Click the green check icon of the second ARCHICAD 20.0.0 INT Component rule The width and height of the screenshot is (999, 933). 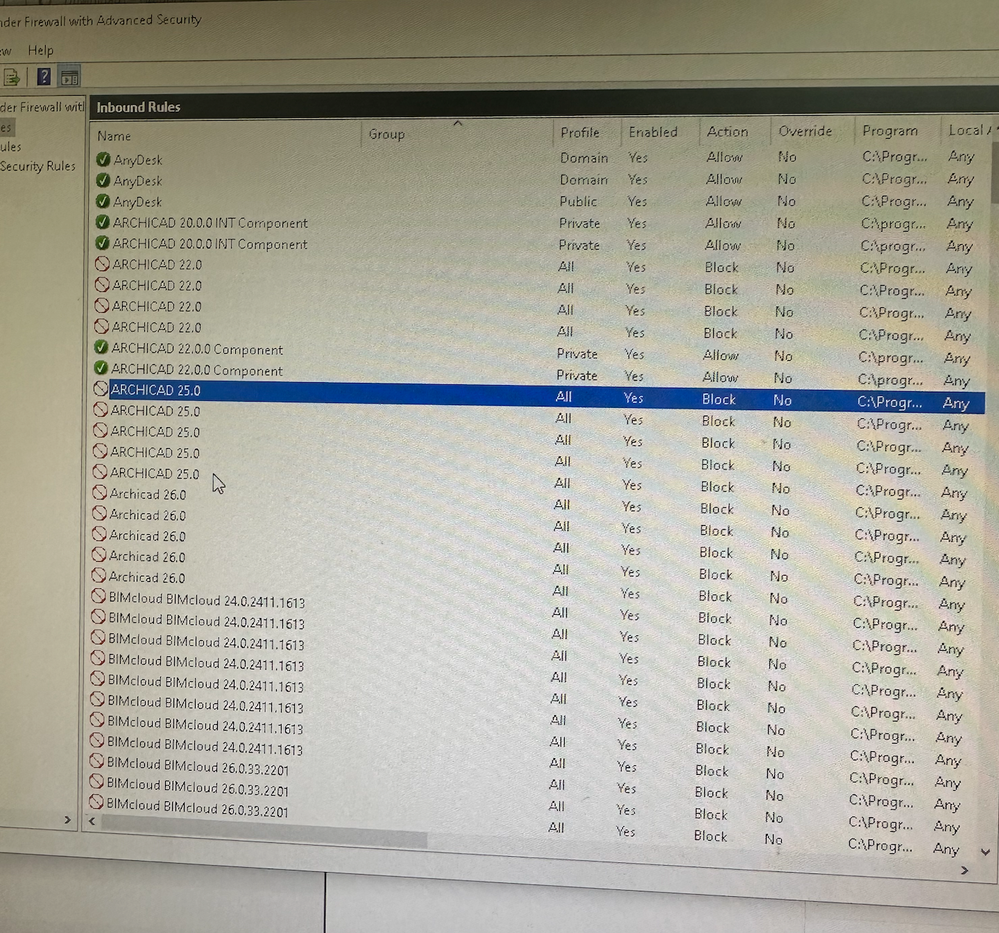[101, 243]
